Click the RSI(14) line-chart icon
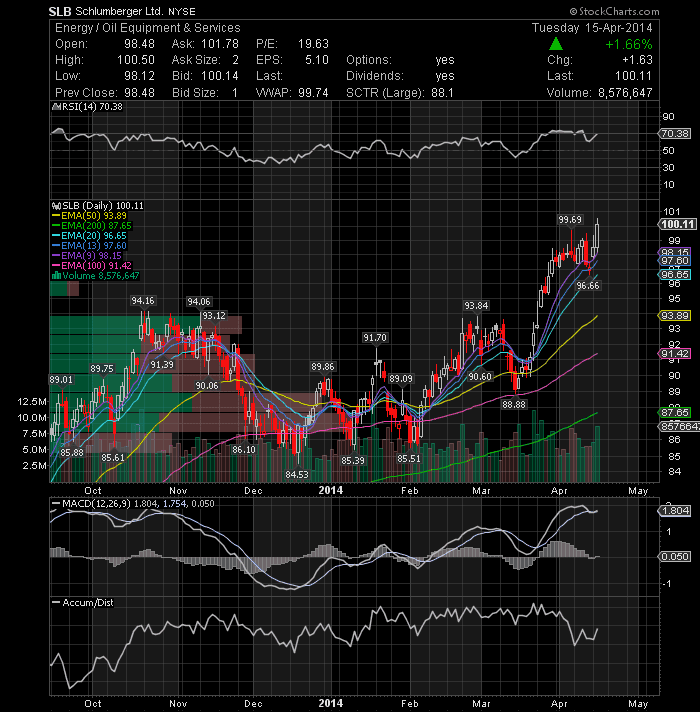Image resolution: width=700 pixels, height=712 pixels. (56, 107)
